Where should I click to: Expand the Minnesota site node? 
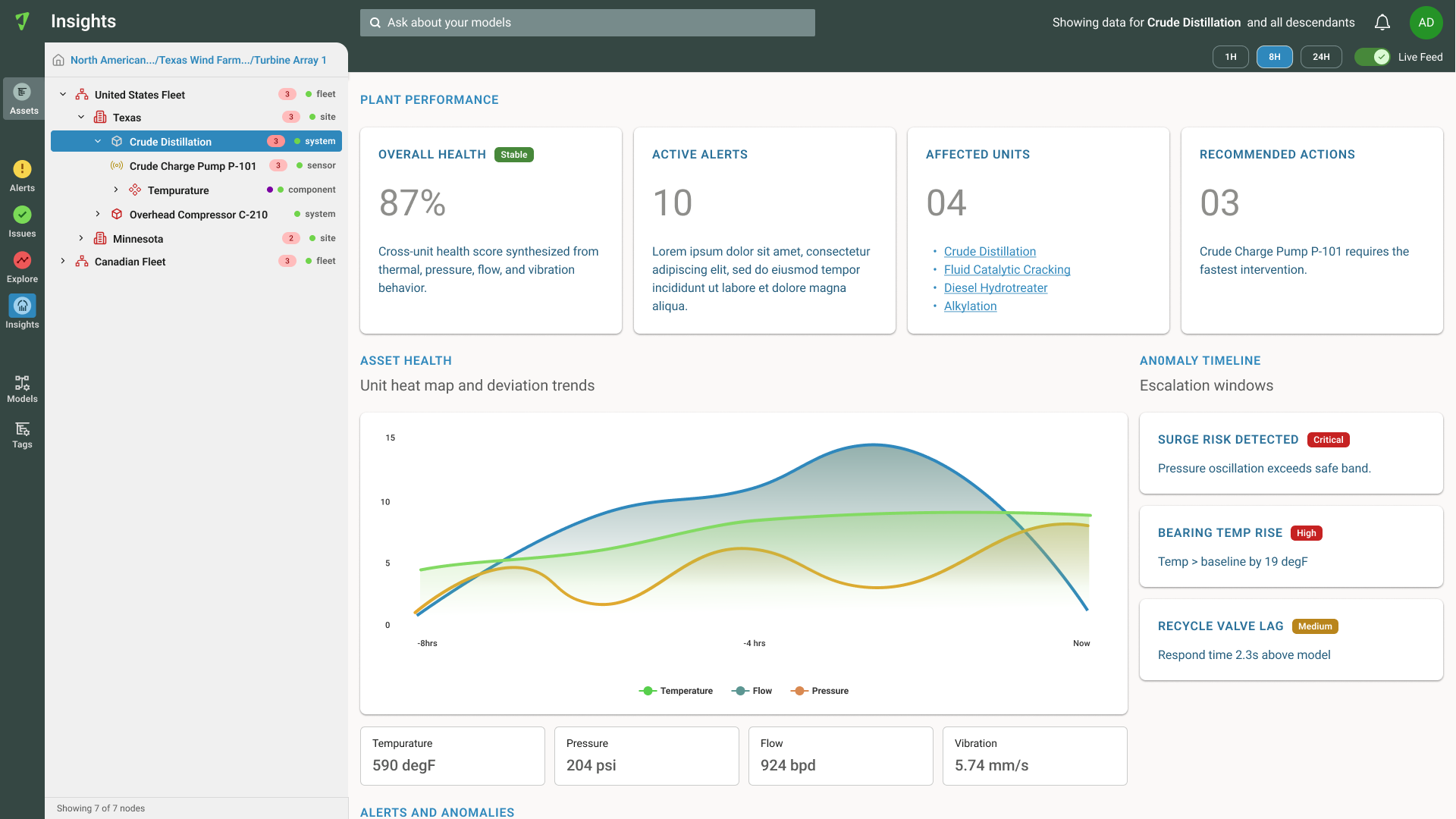point(81,239)
